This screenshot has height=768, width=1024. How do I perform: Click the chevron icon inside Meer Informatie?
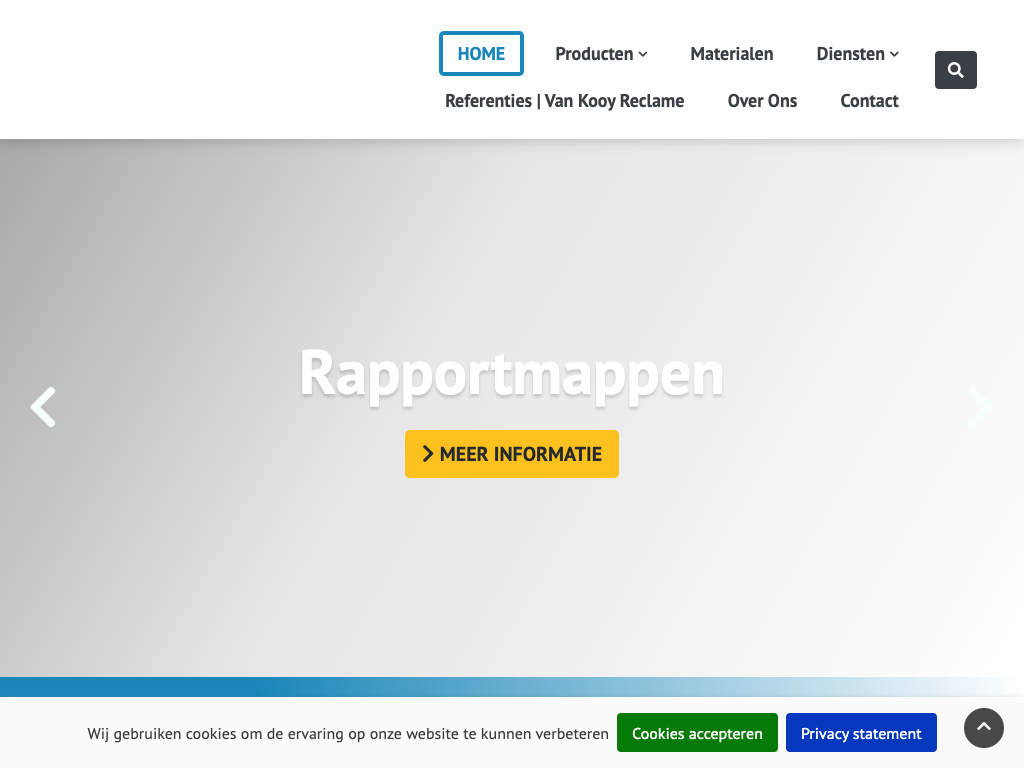click(x=428, y=454)
